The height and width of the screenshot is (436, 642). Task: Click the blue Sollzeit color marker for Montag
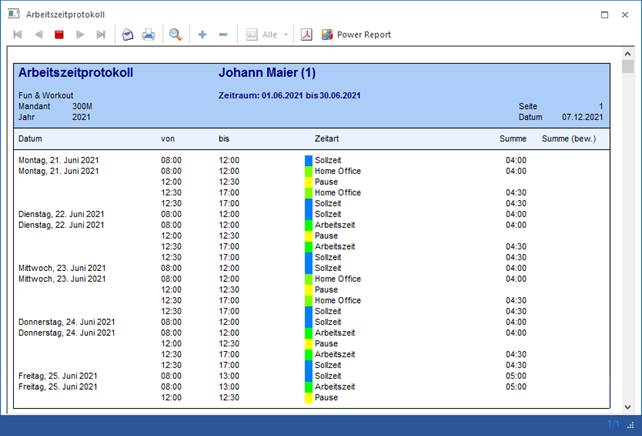pos(309,159)
